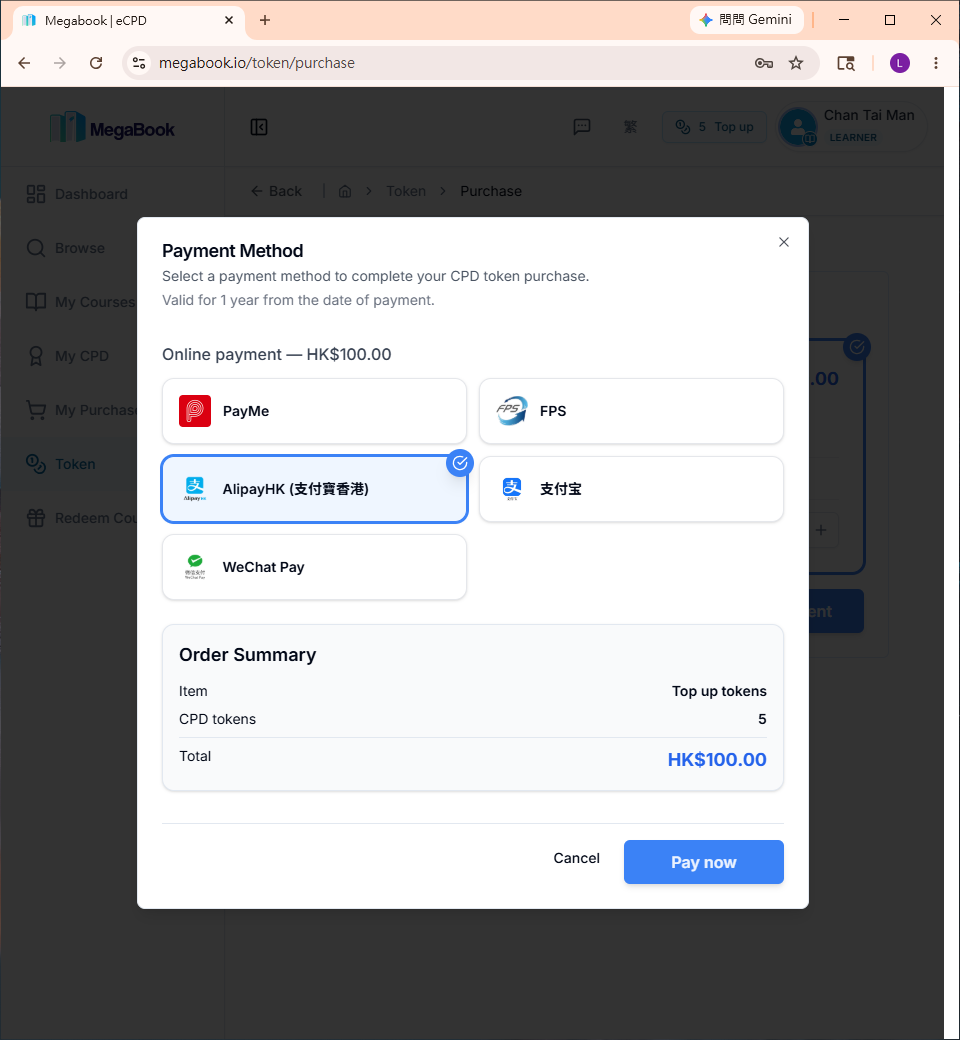
Task: Open Token sidebar item
Action: coord(60,464)
